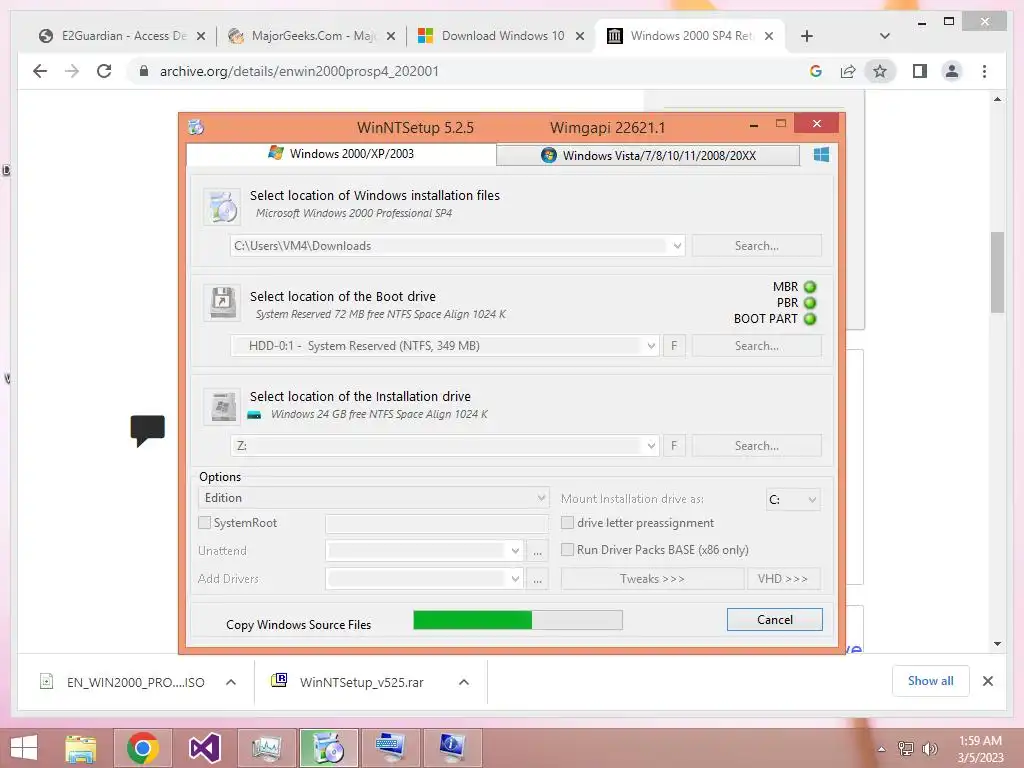Click the Cancel button

tap(775, 619)
